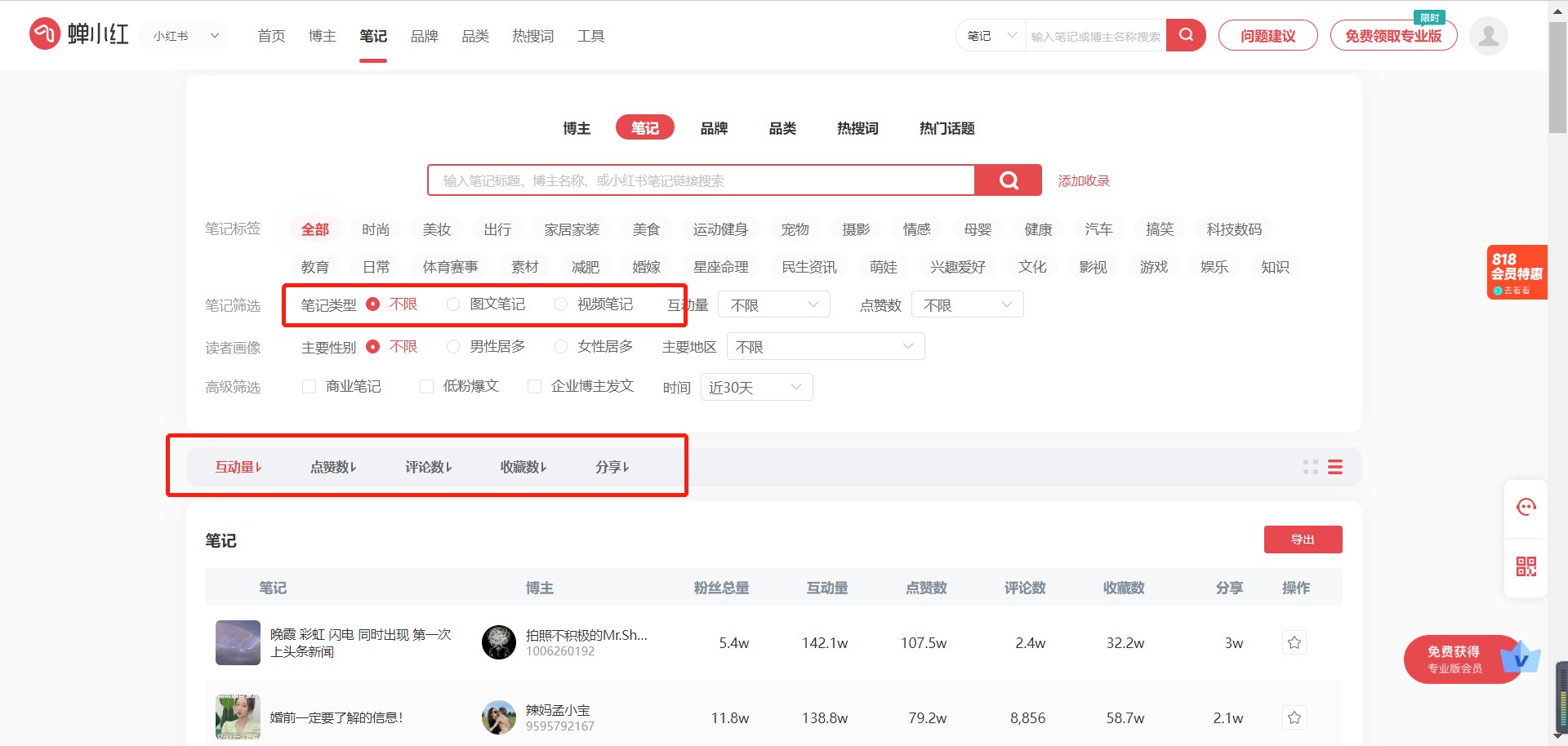This screenshot has height=746, width=1568.
Task: Open blogger name 辣妈孟小宝
Action: coord(558,710)
